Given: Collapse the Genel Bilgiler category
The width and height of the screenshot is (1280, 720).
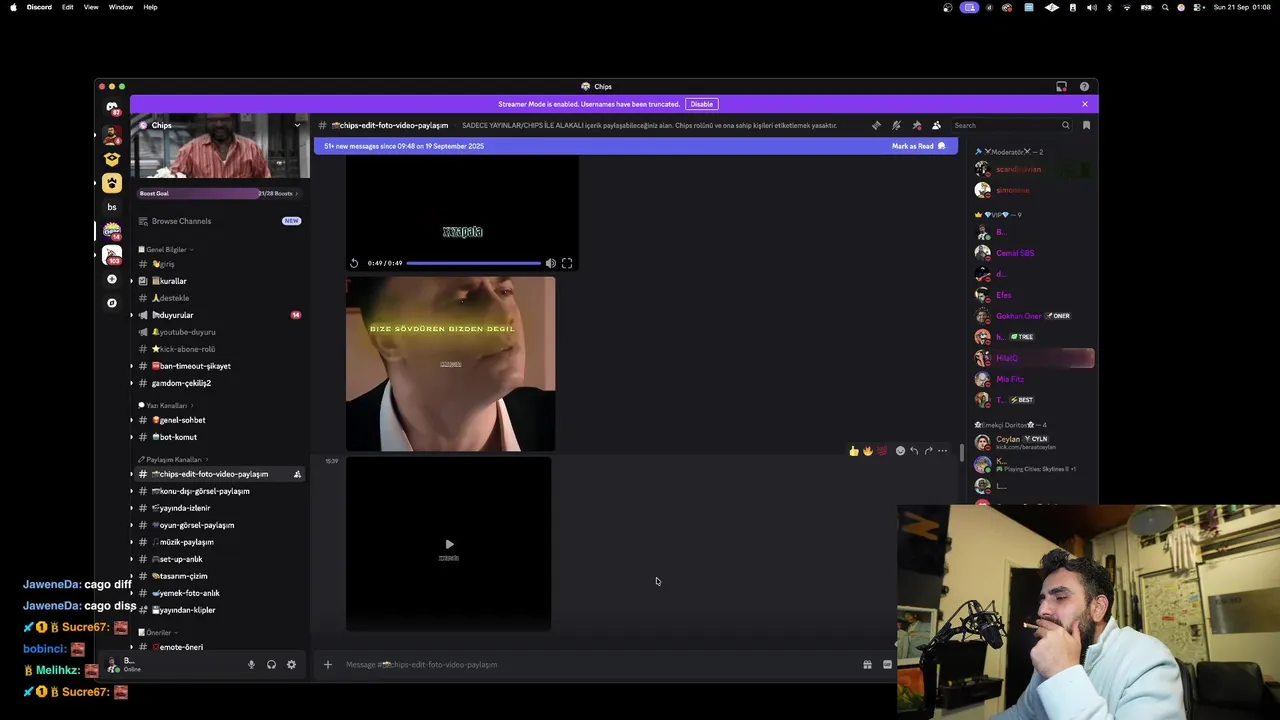Looking at the screenshot, I should pyautogui.click(x=165, y=249).
